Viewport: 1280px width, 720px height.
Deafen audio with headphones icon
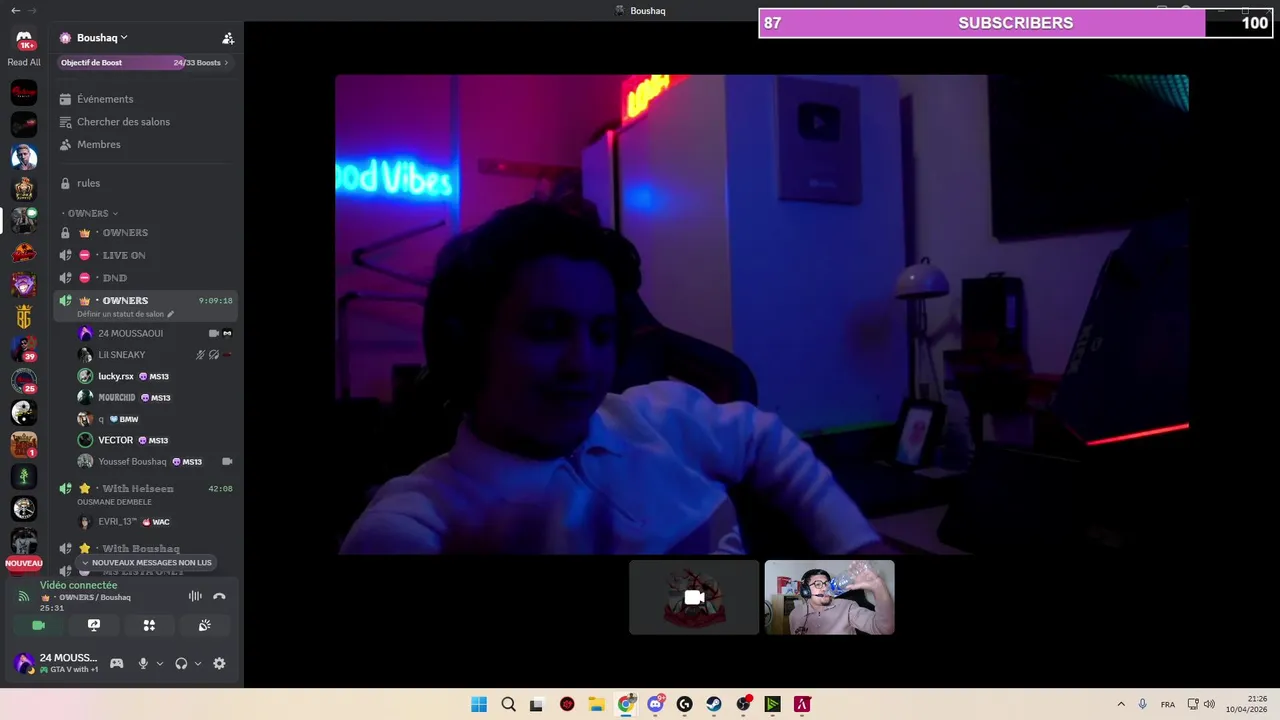(181, 663)
